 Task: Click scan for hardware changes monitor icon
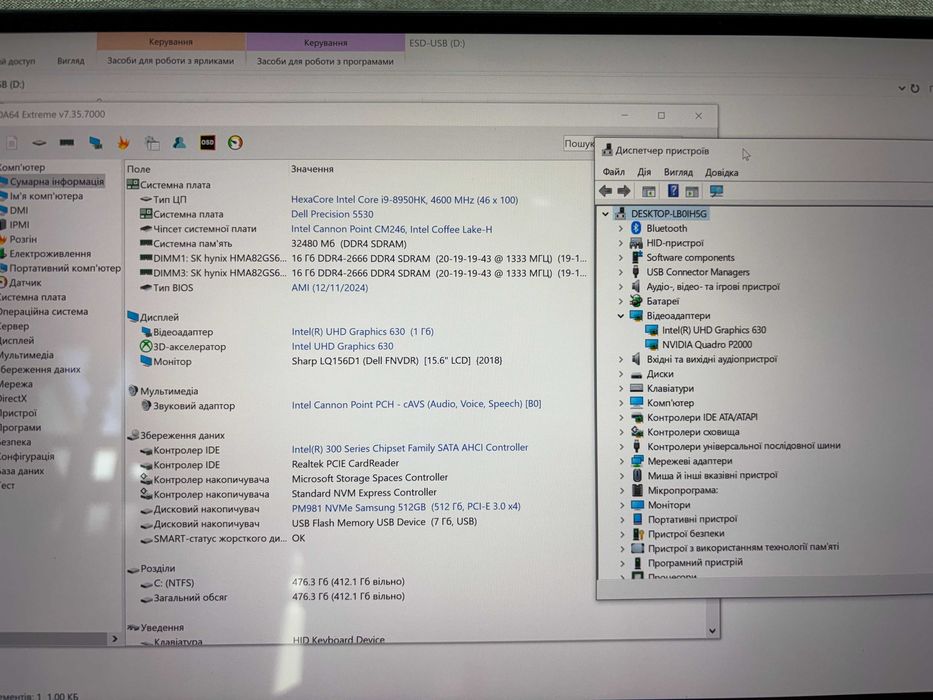tap(716, 191)
